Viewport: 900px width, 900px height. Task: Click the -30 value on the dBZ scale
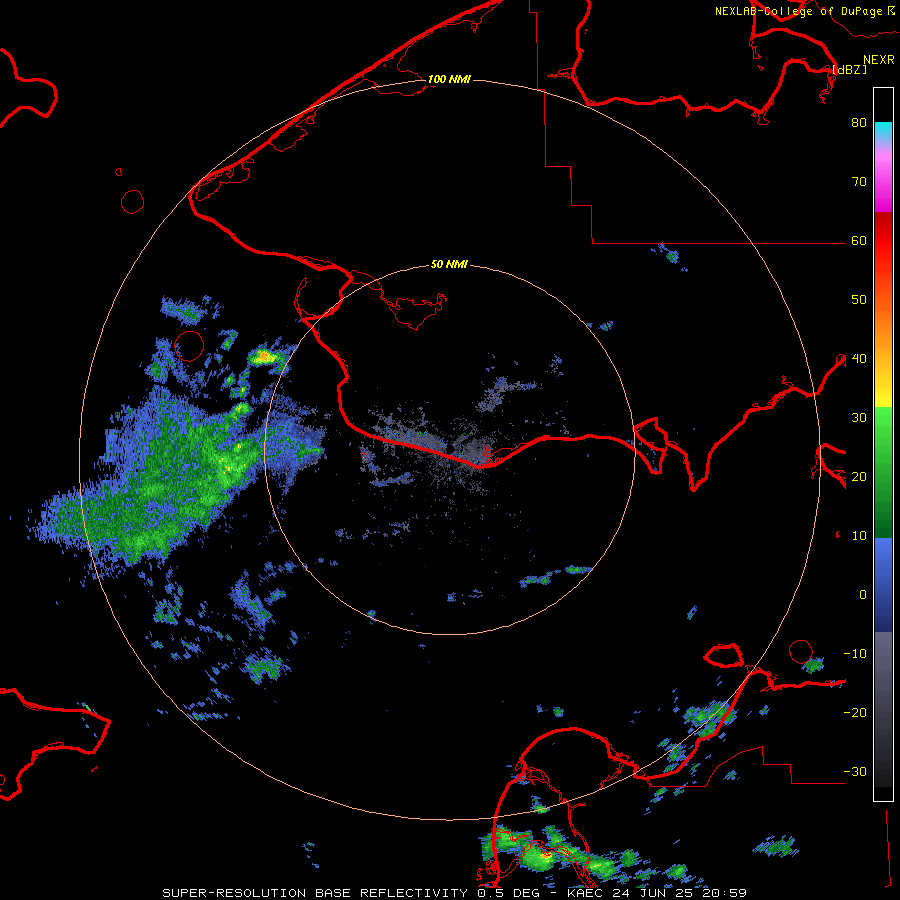(855, 772)
